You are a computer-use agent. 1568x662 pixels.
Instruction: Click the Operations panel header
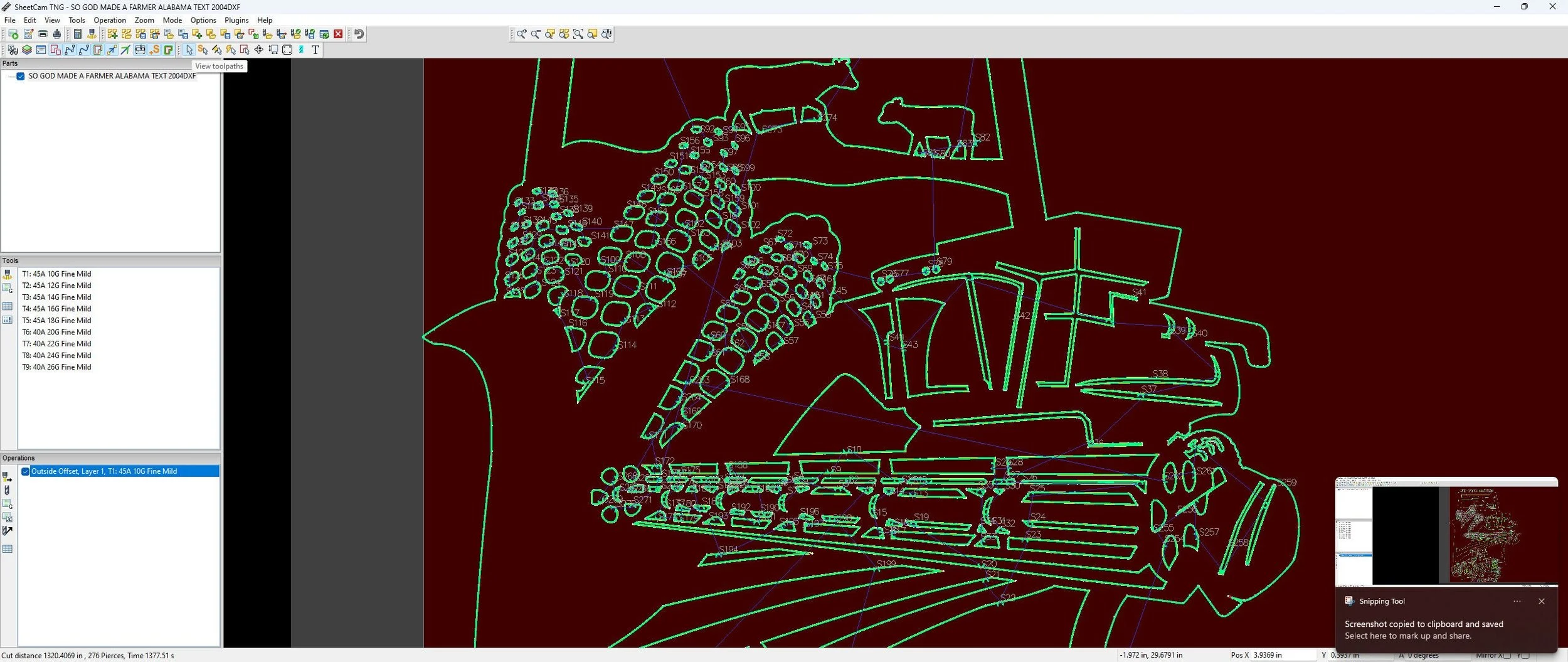point(110,458)
